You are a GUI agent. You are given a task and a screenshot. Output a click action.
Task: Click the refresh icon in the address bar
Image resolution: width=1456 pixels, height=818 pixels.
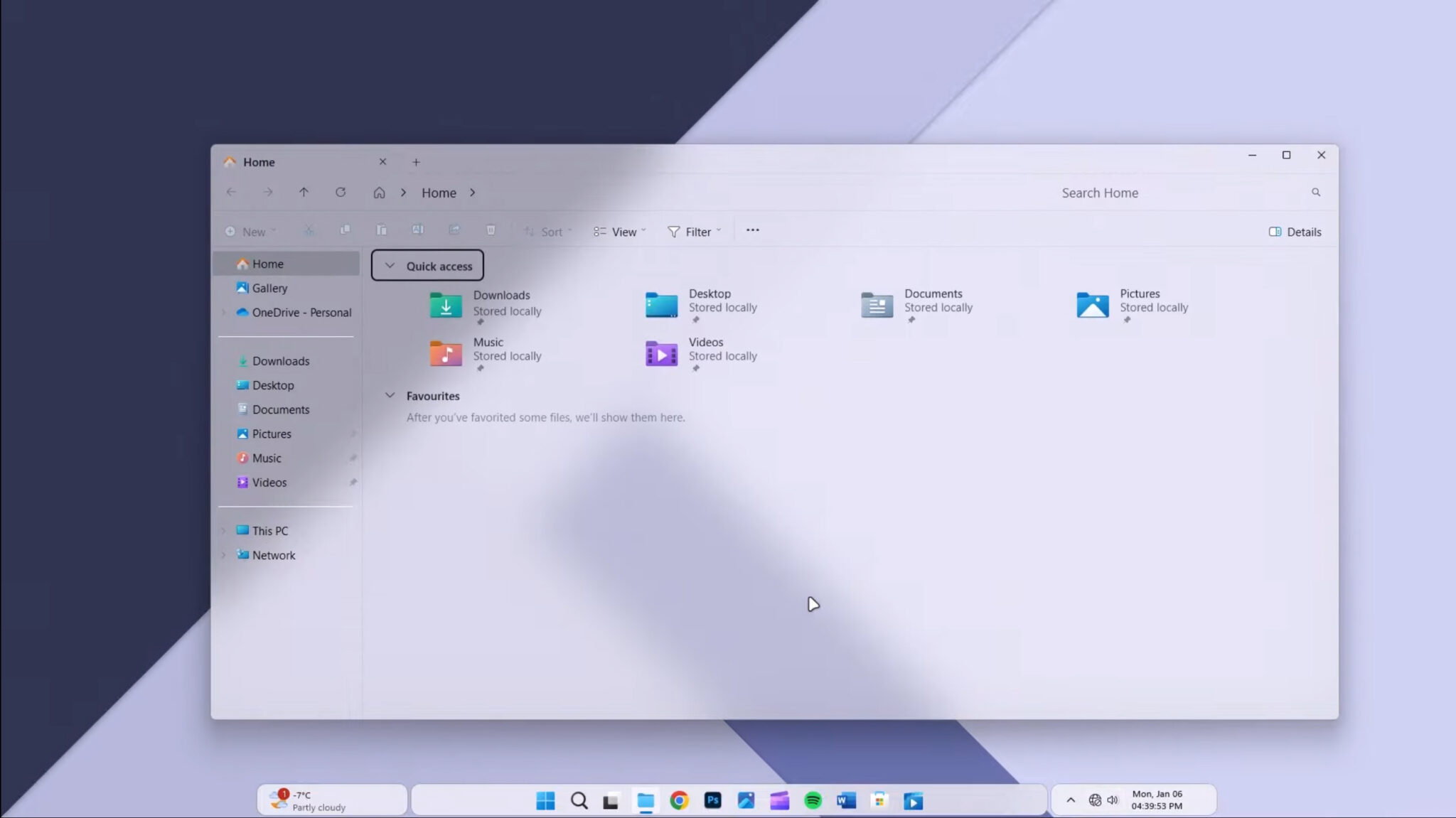(x=341, y=192)
